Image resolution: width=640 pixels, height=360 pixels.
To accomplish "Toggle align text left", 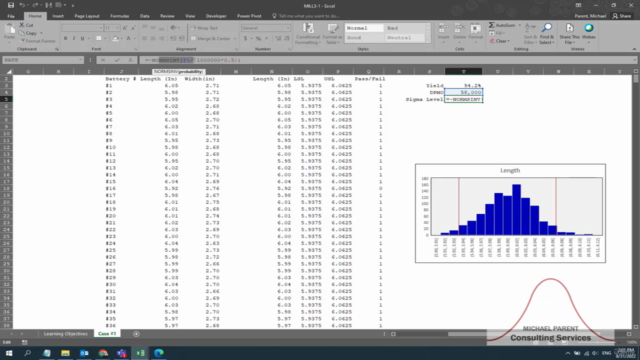I will (x=145, y=38).
